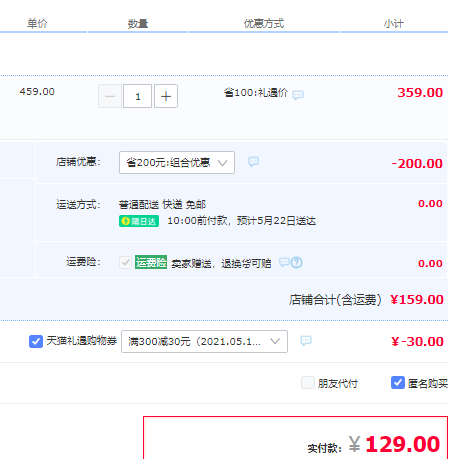The width and height of the screenshot is (466, 459).
Task: Click the green 运费险 badge
Action: coord(151,262)
